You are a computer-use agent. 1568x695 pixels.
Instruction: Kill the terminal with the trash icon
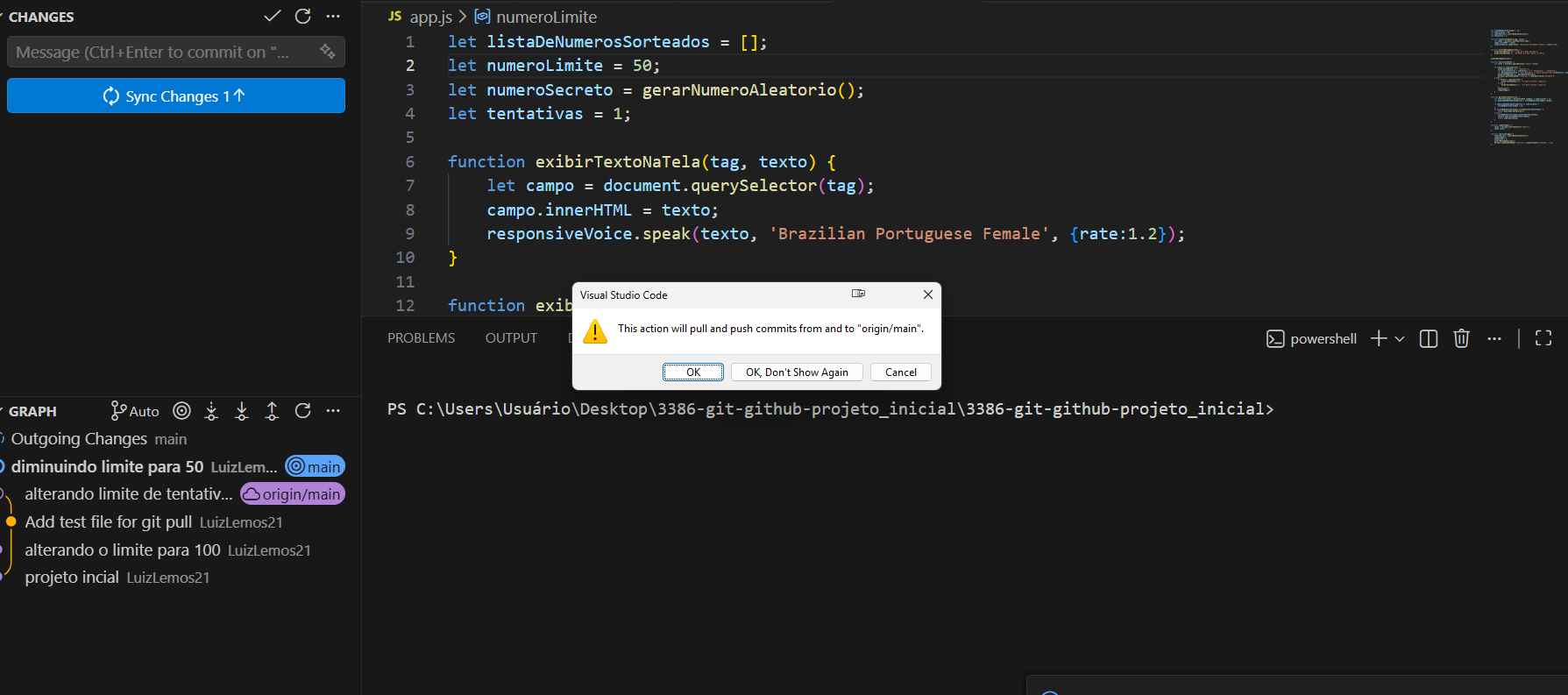pos(1461,338)
